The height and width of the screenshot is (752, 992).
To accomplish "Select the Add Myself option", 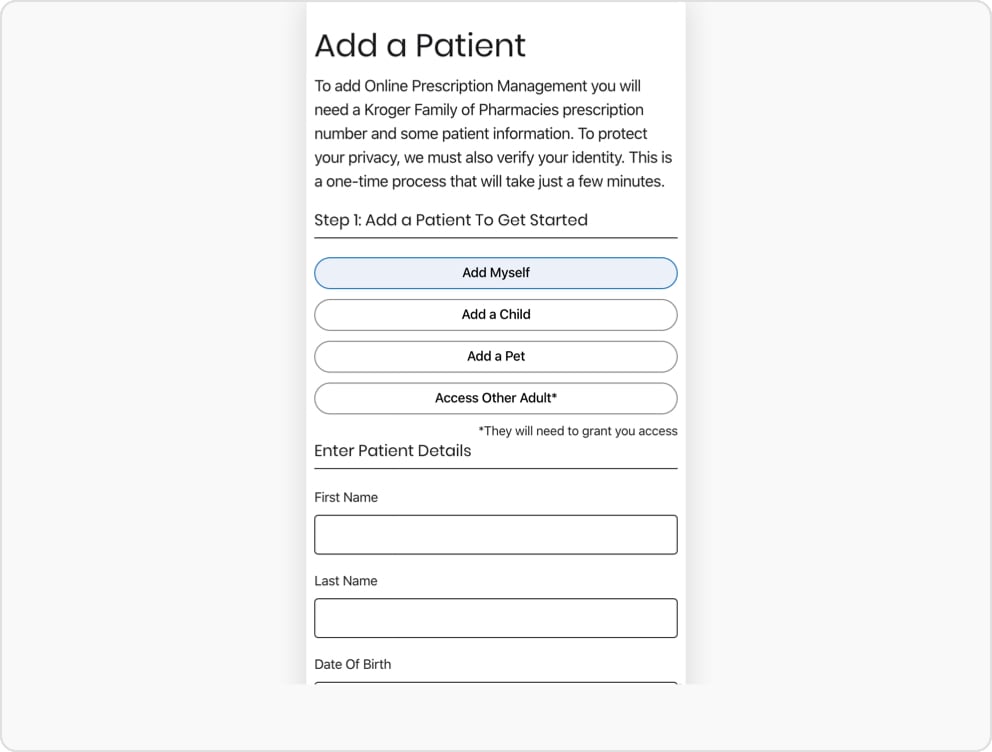I will pos(495,273).
